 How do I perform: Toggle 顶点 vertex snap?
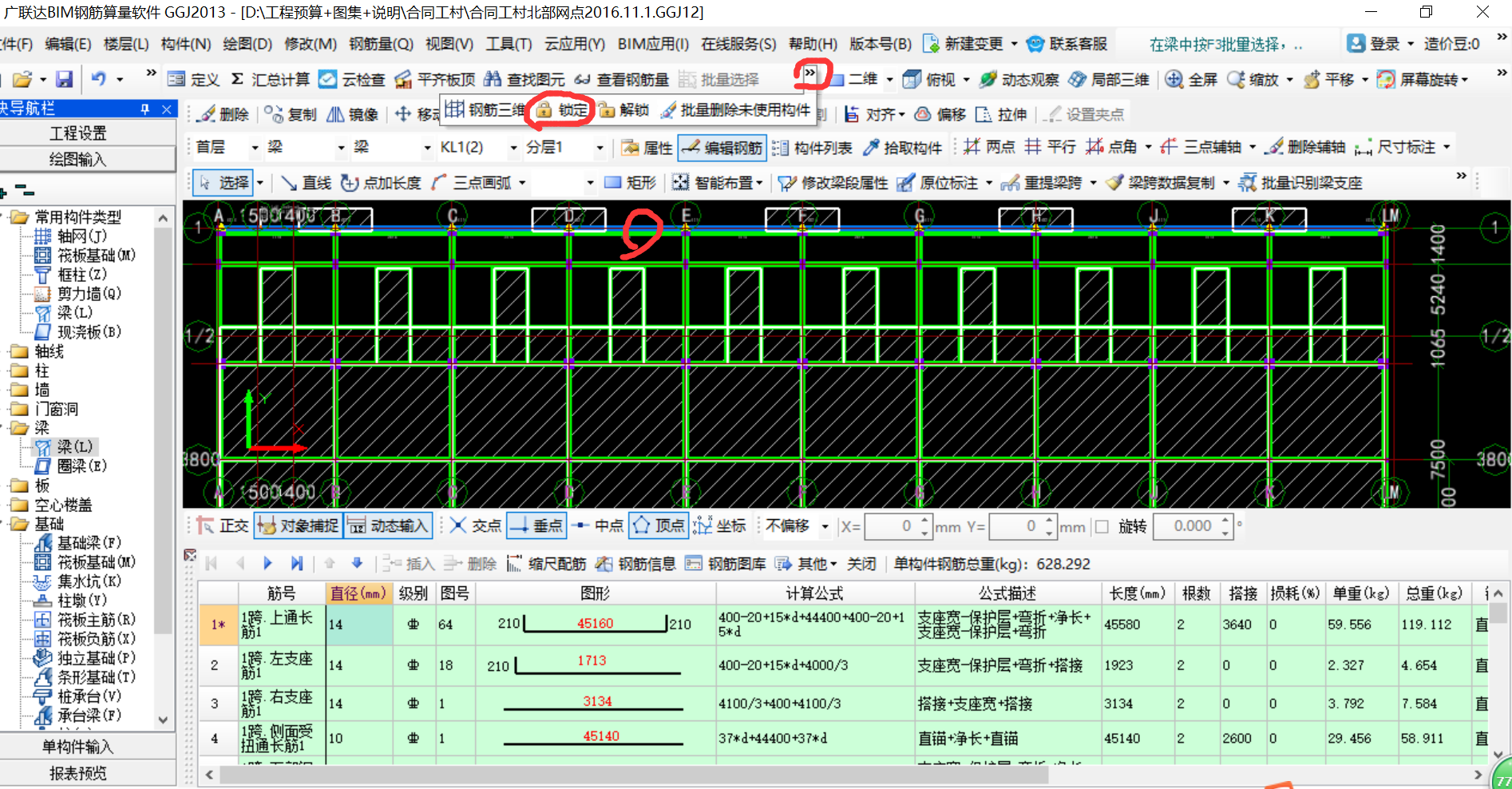point(659,525)
